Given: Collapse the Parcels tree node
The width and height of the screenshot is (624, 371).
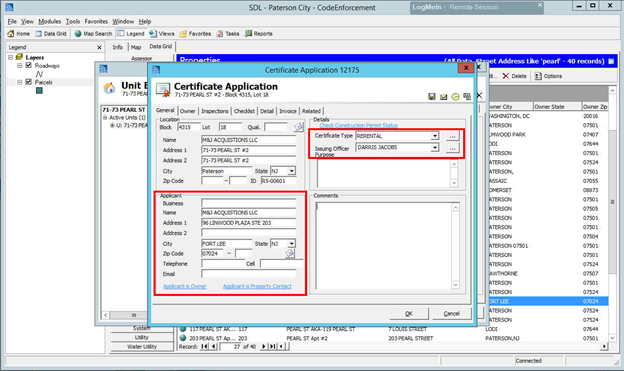Looking at the screenshot, I should 19,82.
